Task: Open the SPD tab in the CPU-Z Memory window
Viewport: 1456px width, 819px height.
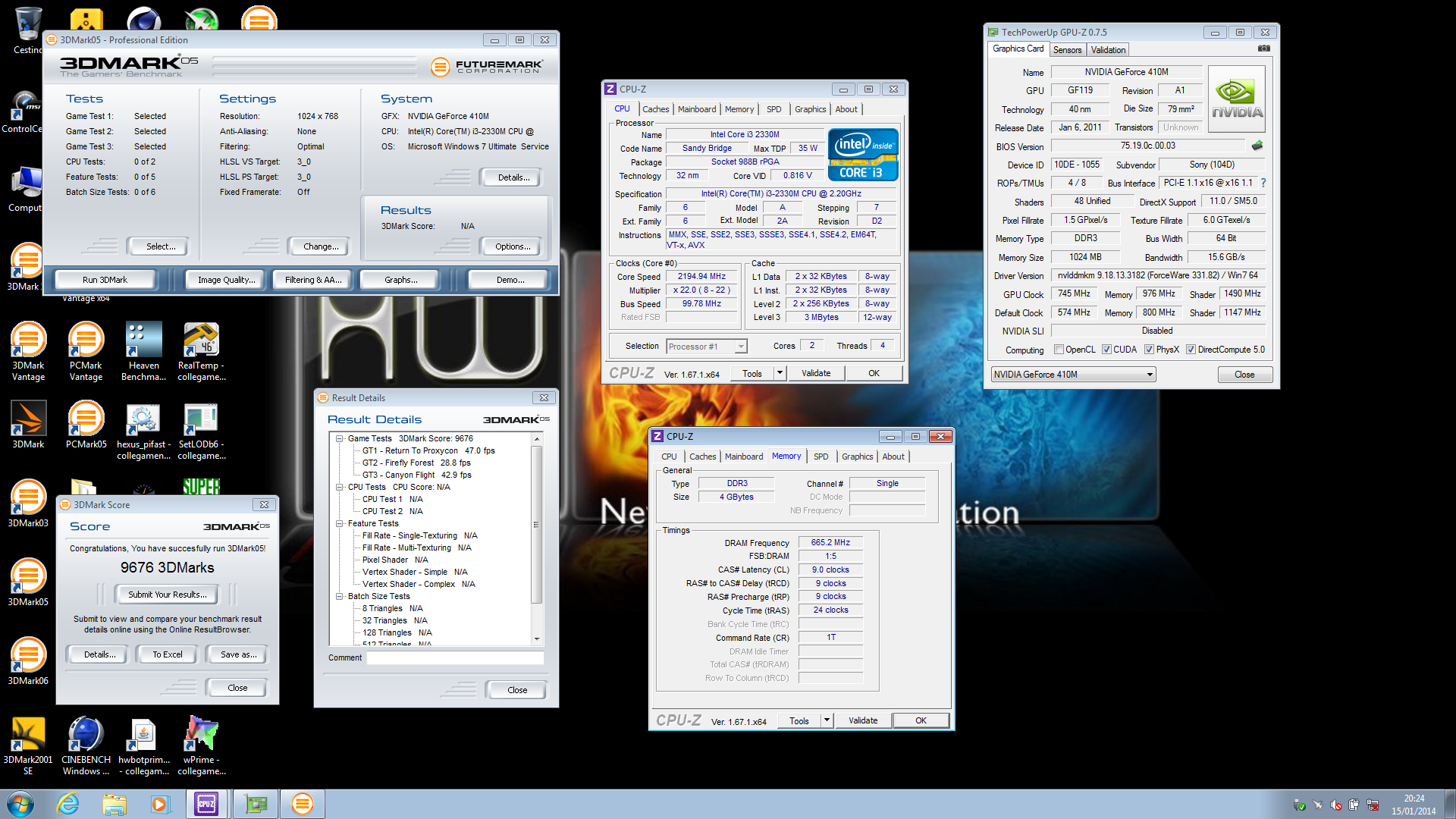Action: click(821, 457)
